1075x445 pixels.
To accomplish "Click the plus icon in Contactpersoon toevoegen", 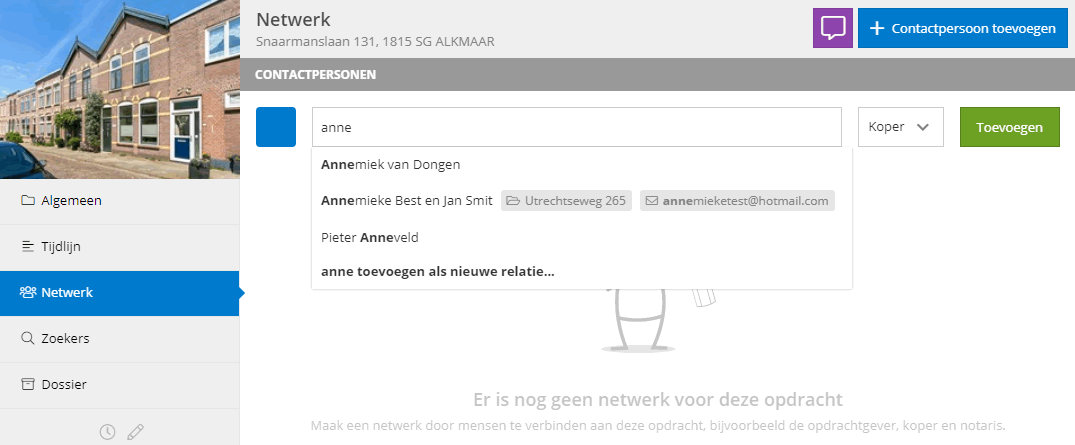I will tap(876, 29).
